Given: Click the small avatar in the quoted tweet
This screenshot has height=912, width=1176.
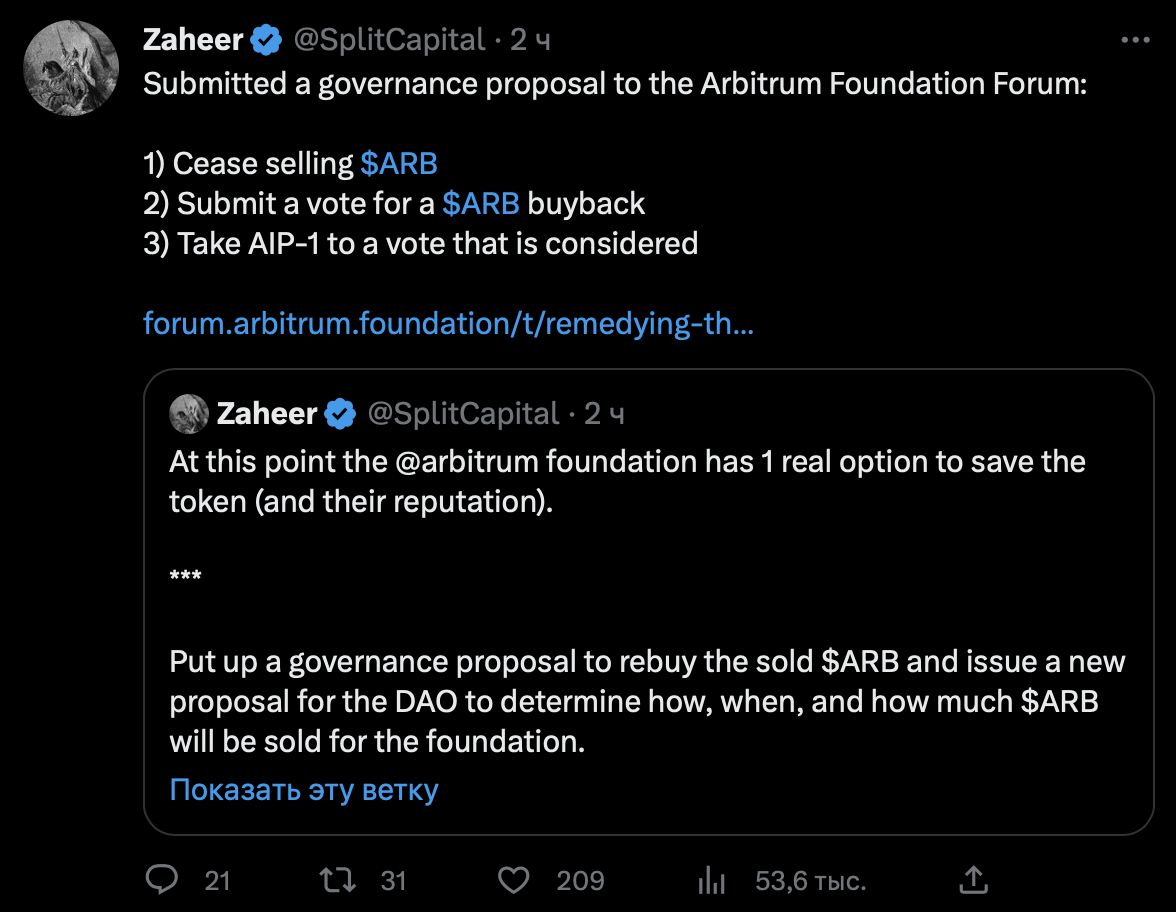Looking at the screenshot, I should [x=189, y=413].
